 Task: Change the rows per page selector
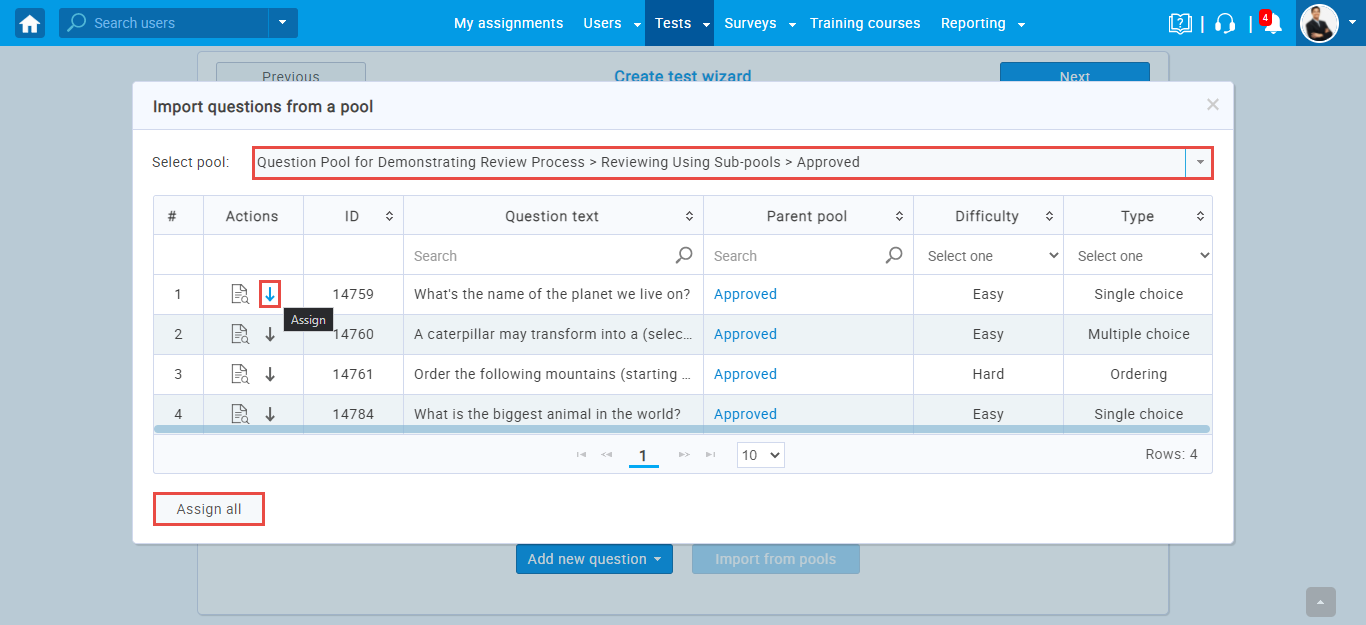pyautogui.click(x=760, y=455)
